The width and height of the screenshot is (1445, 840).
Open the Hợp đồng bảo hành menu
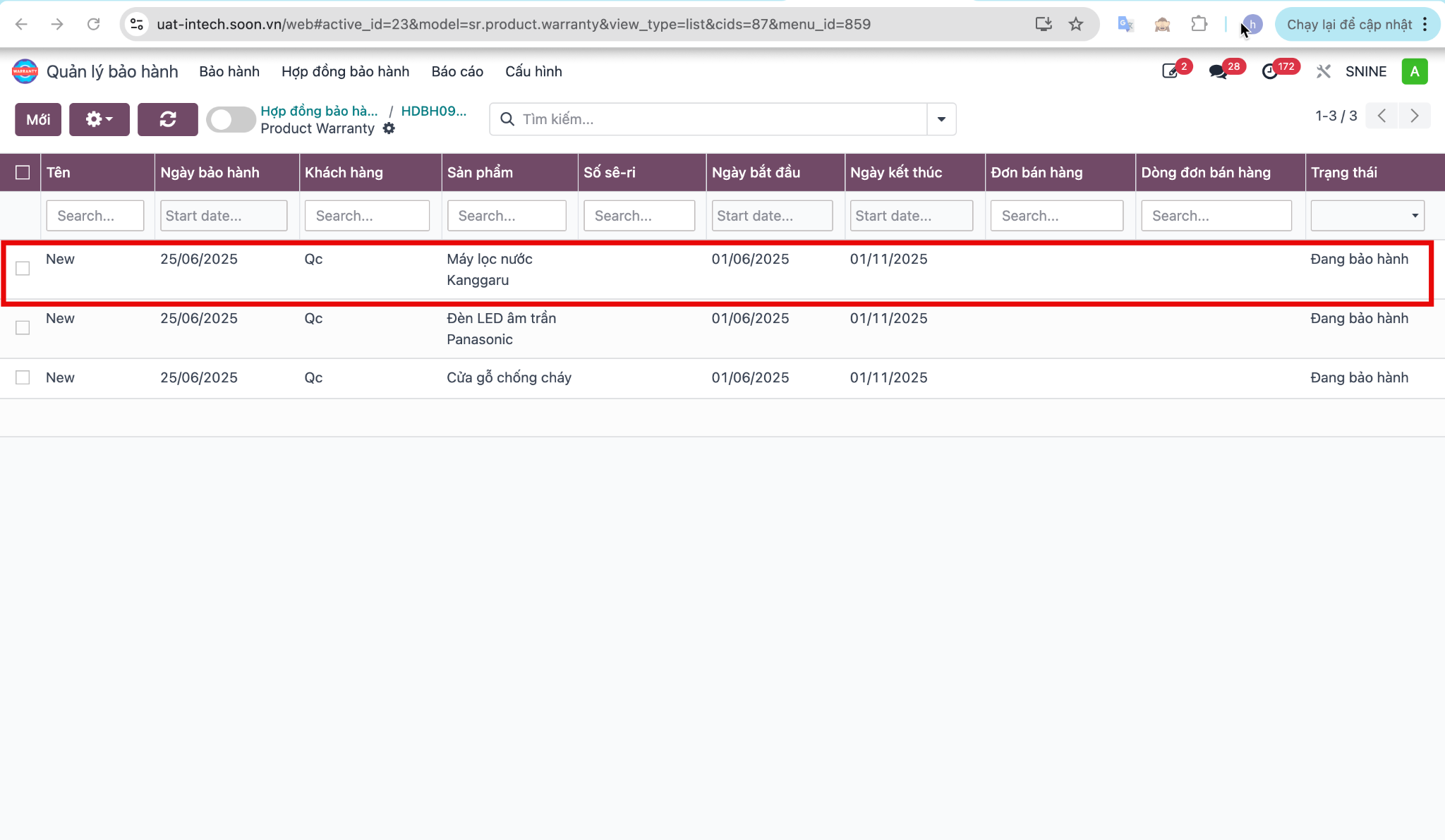click(345, 71)
